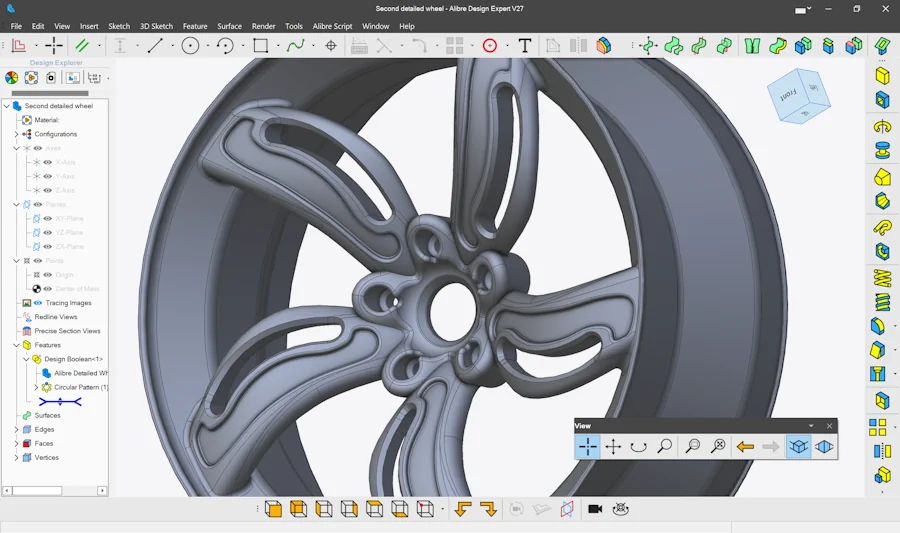This screenshot has height=533, width=900.
Task: Click the Zoom magnifier in View toolbar
Action: pos(664,446)
